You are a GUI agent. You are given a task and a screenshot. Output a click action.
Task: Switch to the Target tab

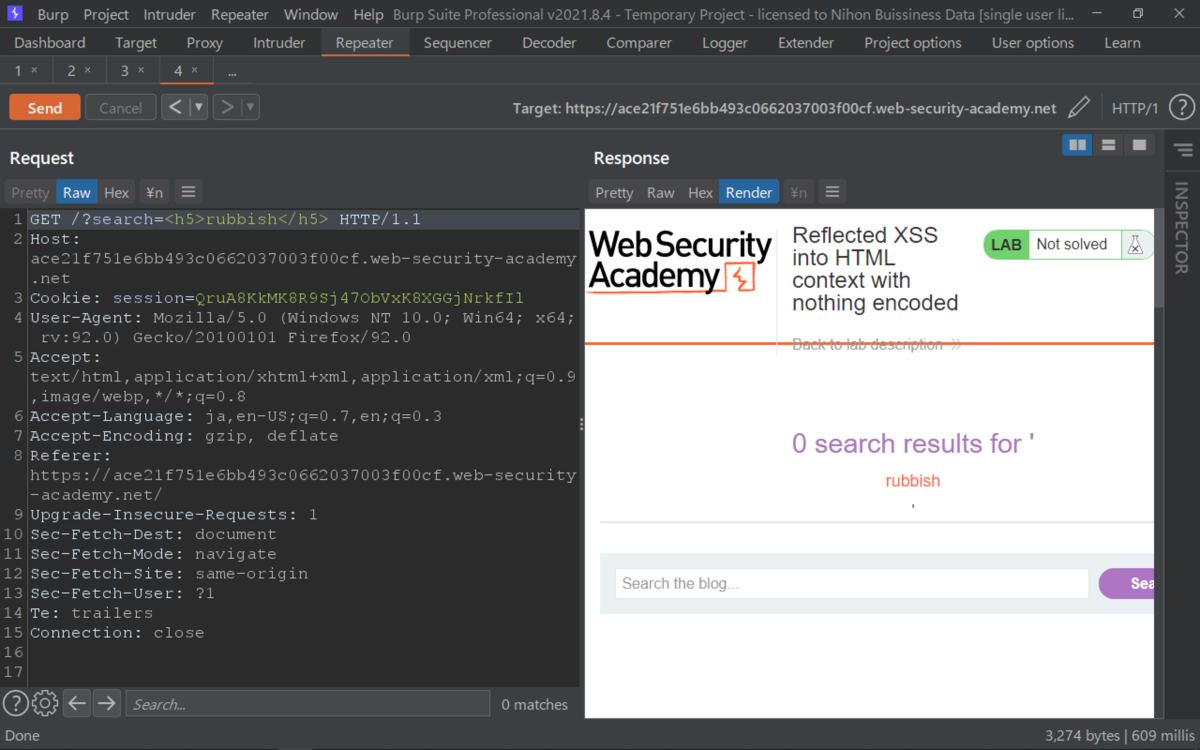click(x=136, y=43)
